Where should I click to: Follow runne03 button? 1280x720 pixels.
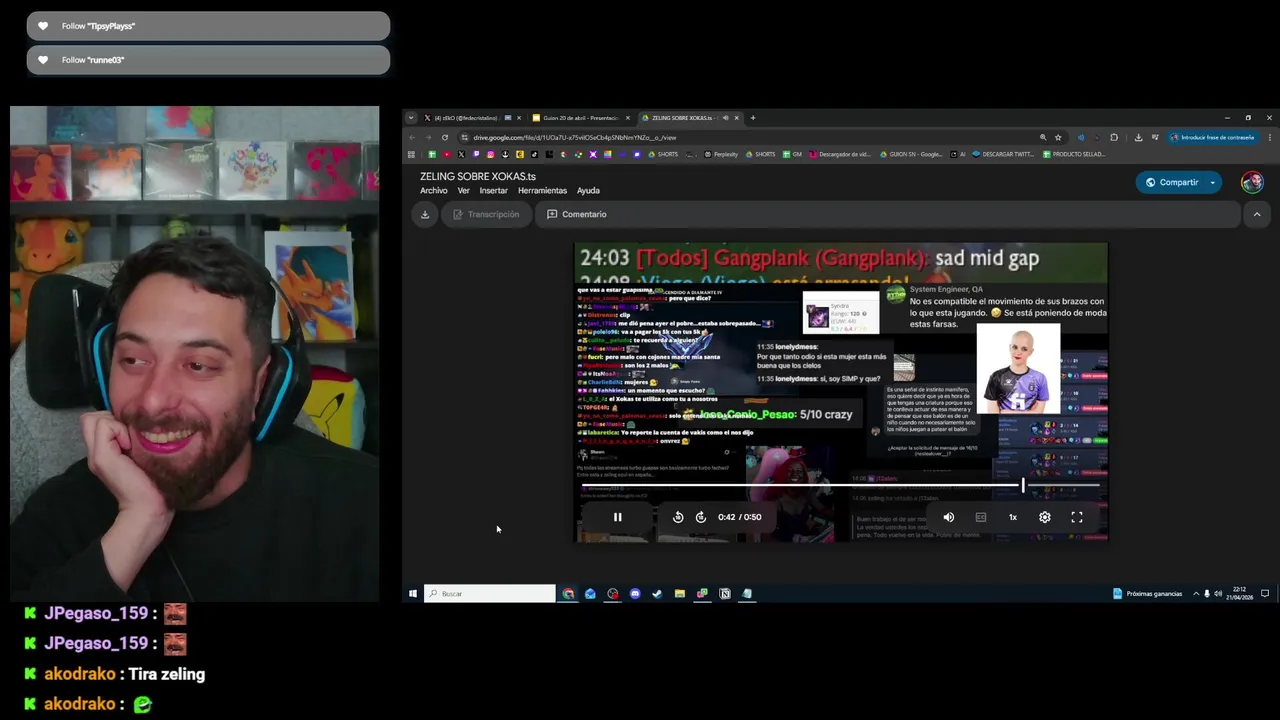tap(208, 60)
